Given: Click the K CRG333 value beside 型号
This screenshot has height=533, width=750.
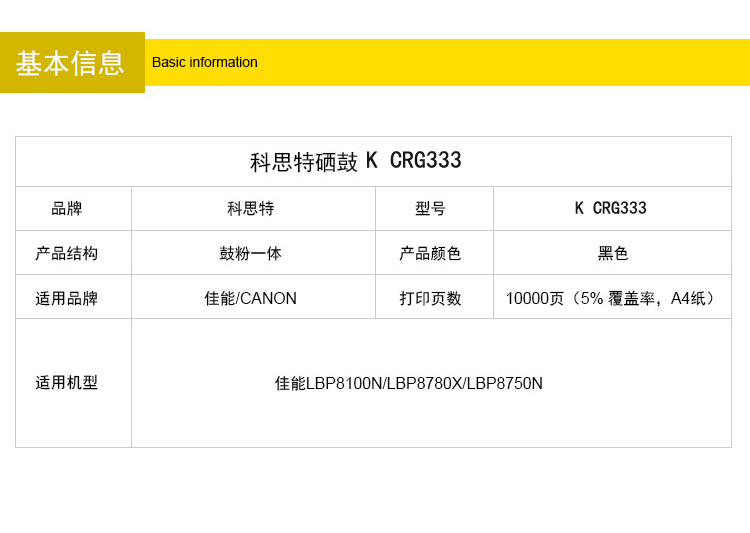Looking at the screenshot, I should tap(610, 209).
